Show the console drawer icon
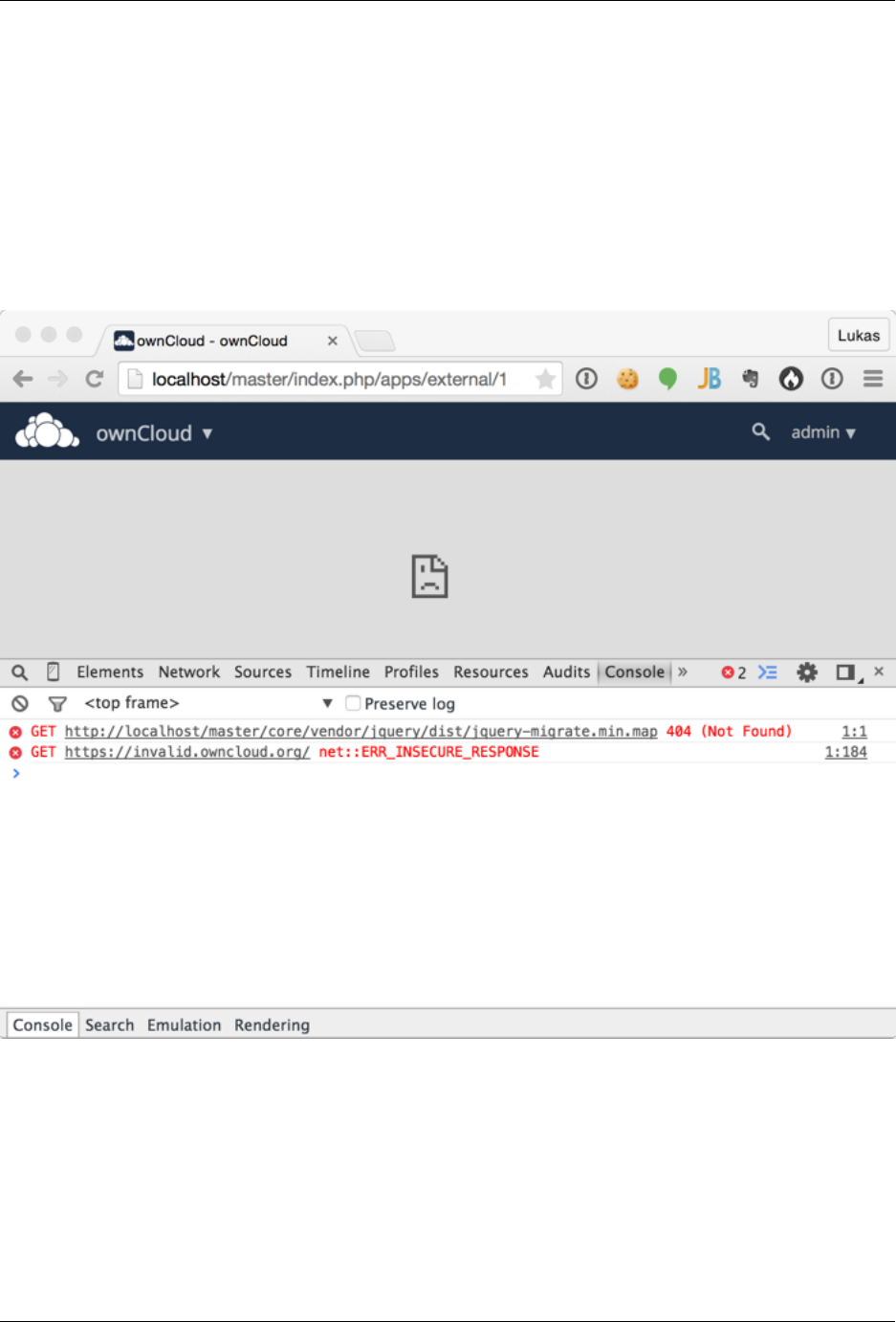The width and height of the screenshot is (896, 1322). pyautogui.click(x=768, y=672)
